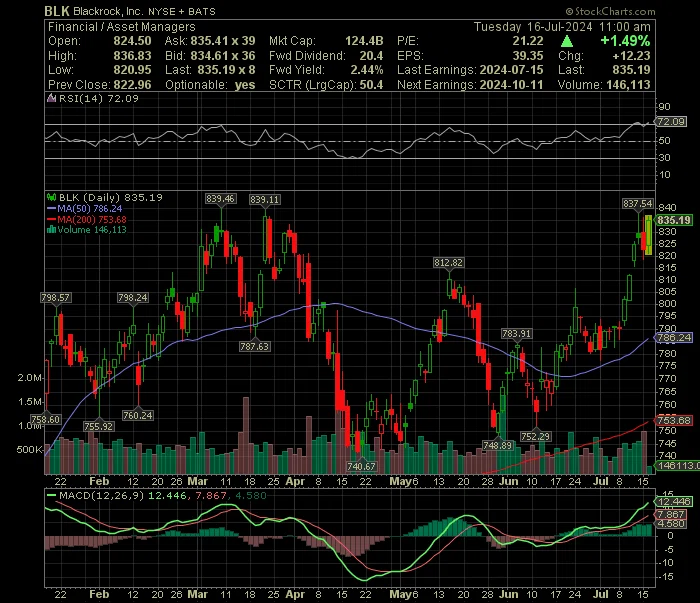Click the Fwd Dividend 20.4 value
Viewport: 700px width, 603px height.
[x=371, y=56]
